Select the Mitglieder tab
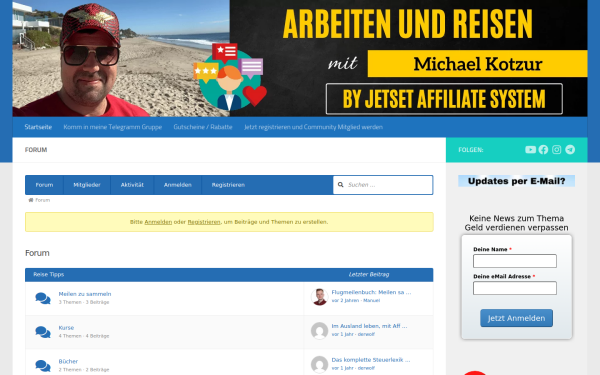Viewport: 600px width, 375px height. coord(87,185)
